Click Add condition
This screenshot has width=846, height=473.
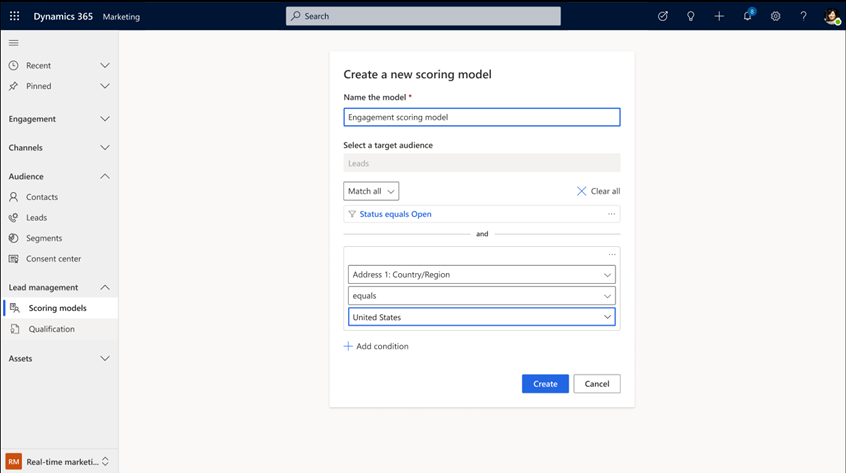pos(382,346)
